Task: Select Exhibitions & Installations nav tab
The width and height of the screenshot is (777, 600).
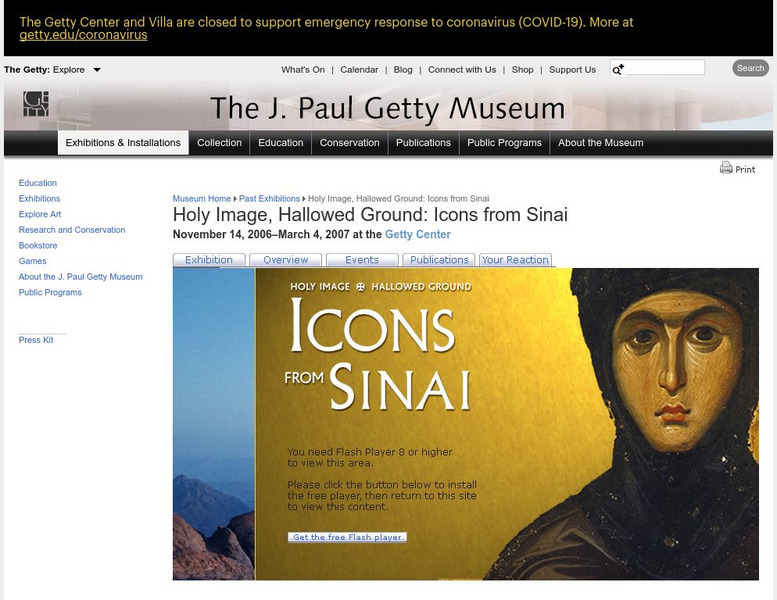Action: 123,143
